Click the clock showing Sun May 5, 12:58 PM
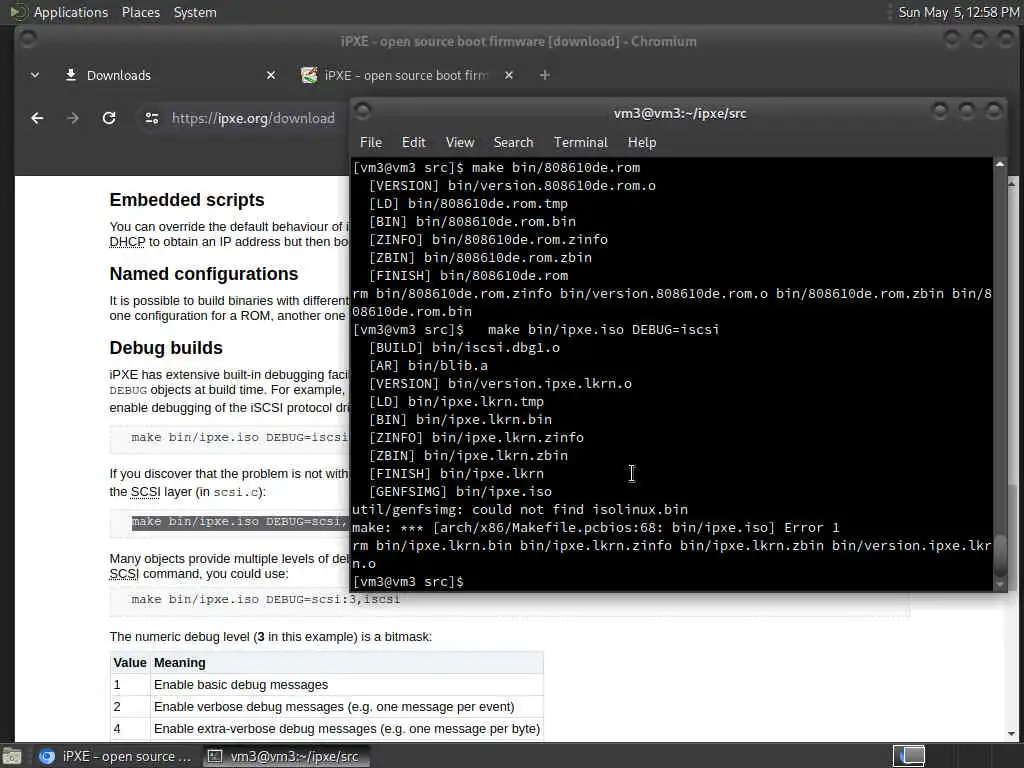 click(x=958, y=12)
